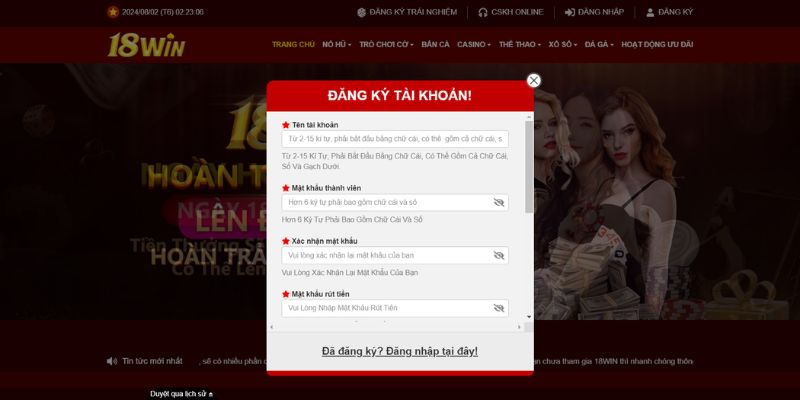Open the Casino dropdown
This screenshot has height=400, width=800.
pyautogui.click(x=474, y=44)
